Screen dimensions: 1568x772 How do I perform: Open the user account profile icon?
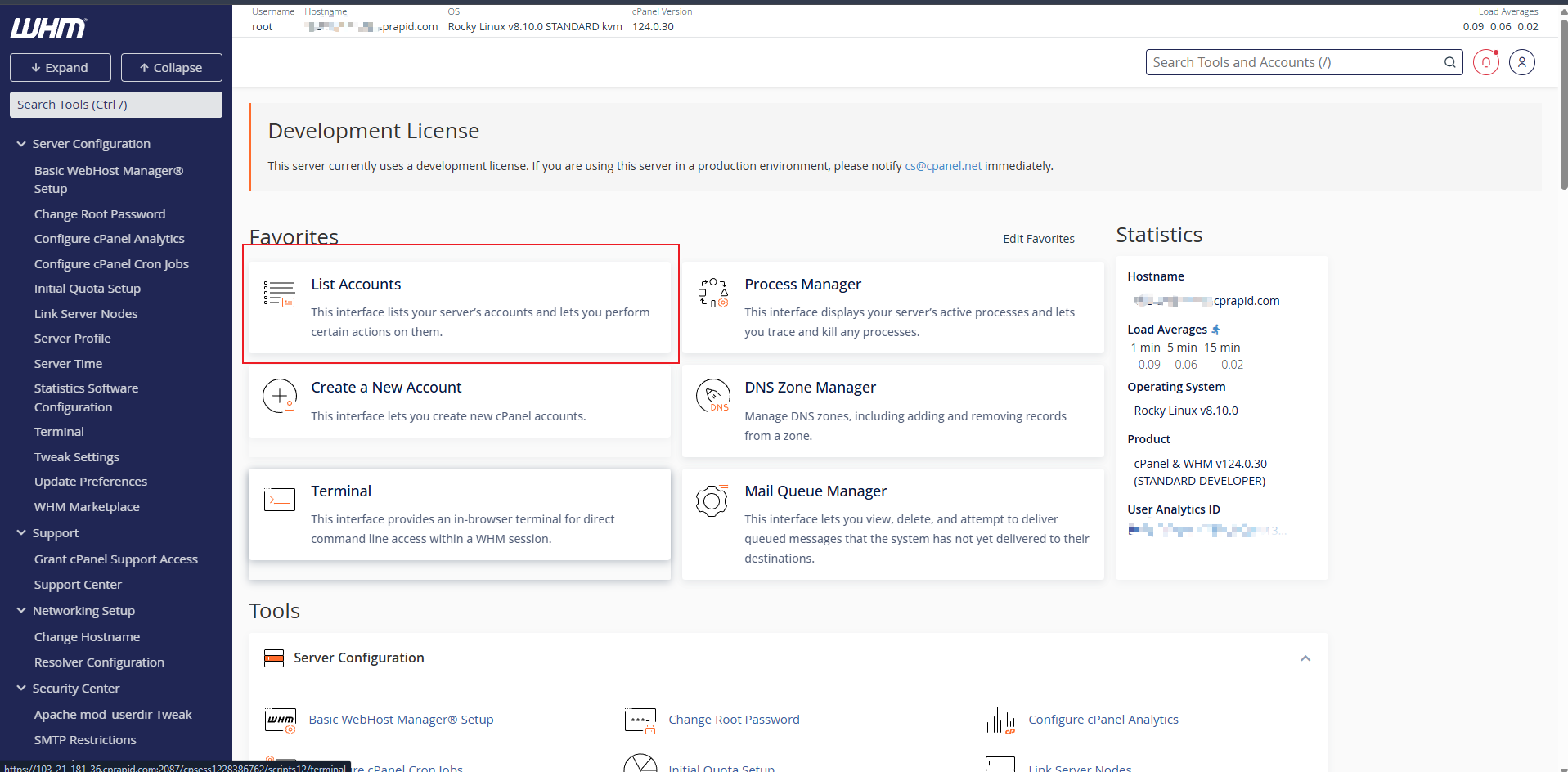pyautogui.click(x=1522, y=62)
